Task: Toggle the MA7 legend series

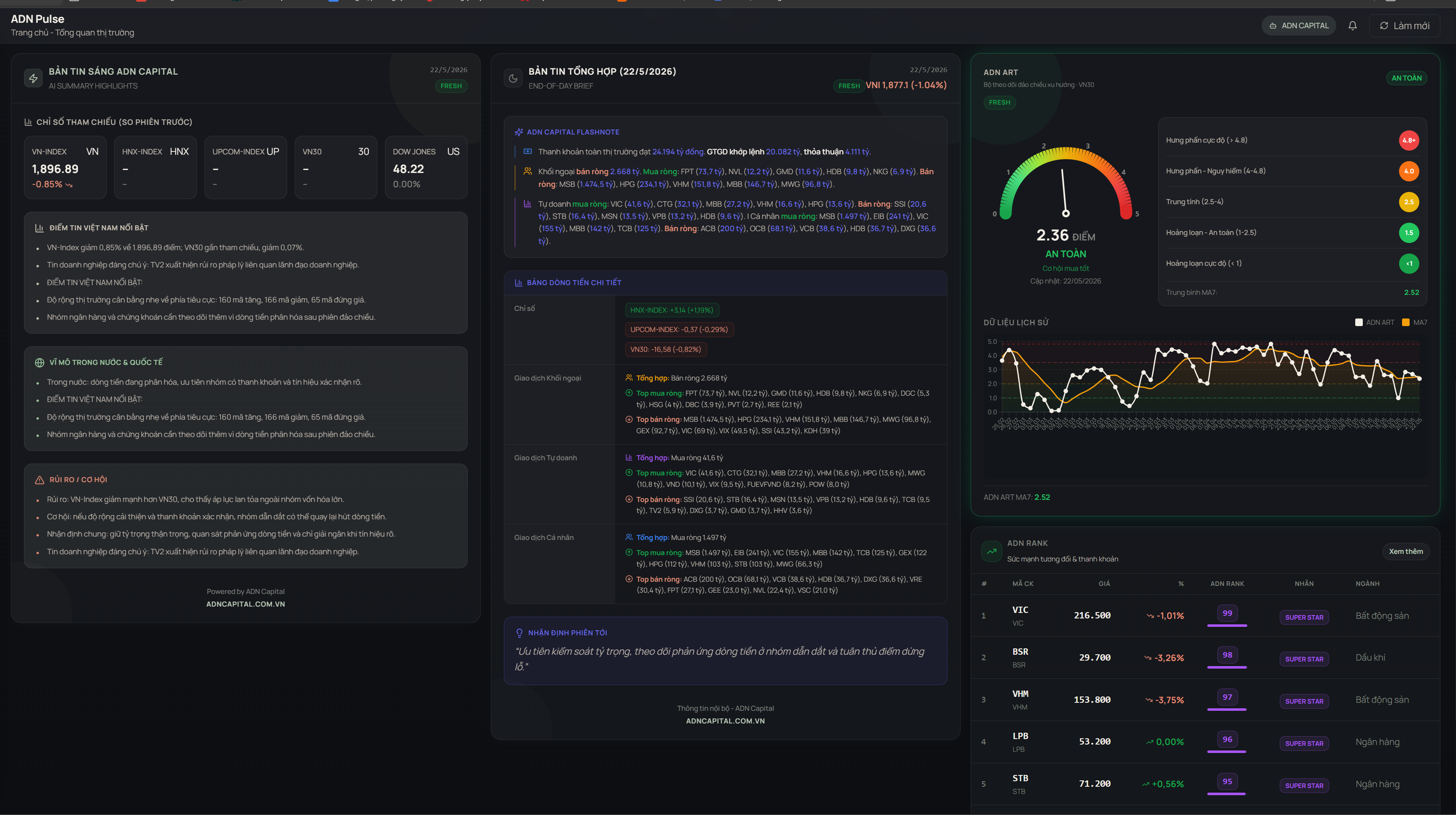Action: pos(1415,322)
